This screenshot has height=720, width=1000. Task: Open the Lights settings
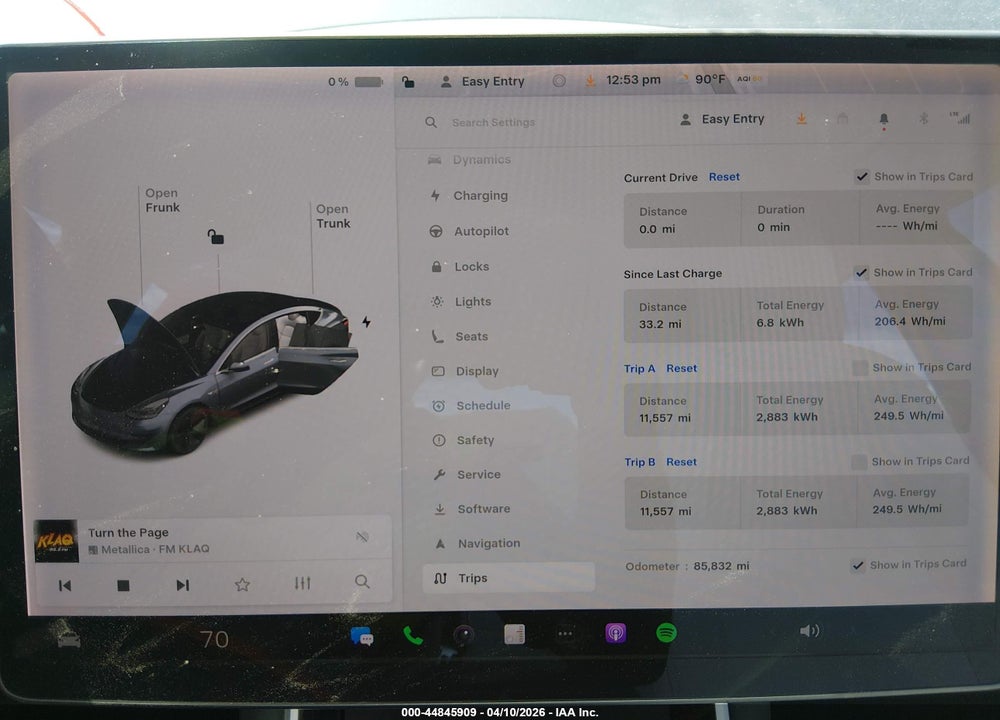pos(461,302)
